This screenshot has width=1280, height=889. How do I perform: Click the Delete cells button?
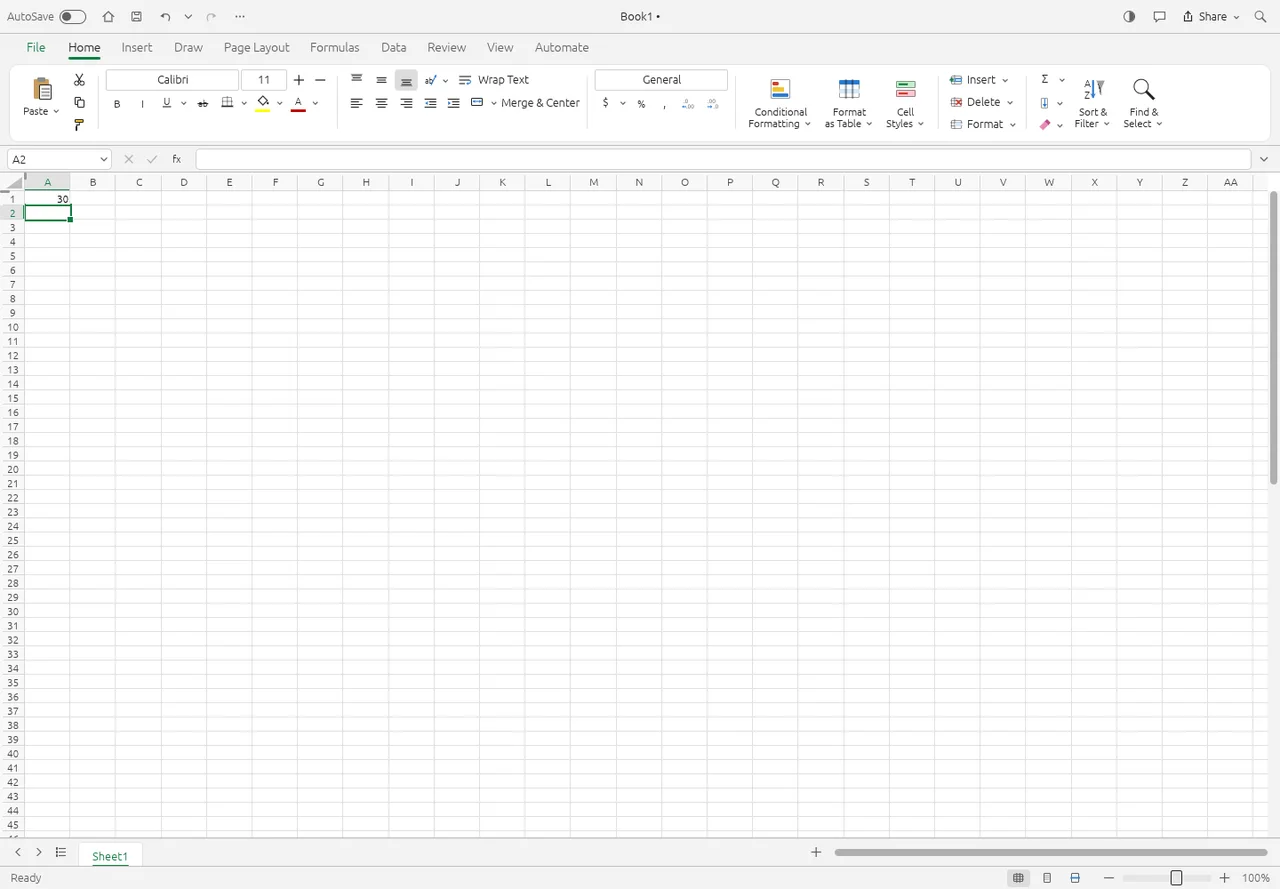[x=981, y=102]
